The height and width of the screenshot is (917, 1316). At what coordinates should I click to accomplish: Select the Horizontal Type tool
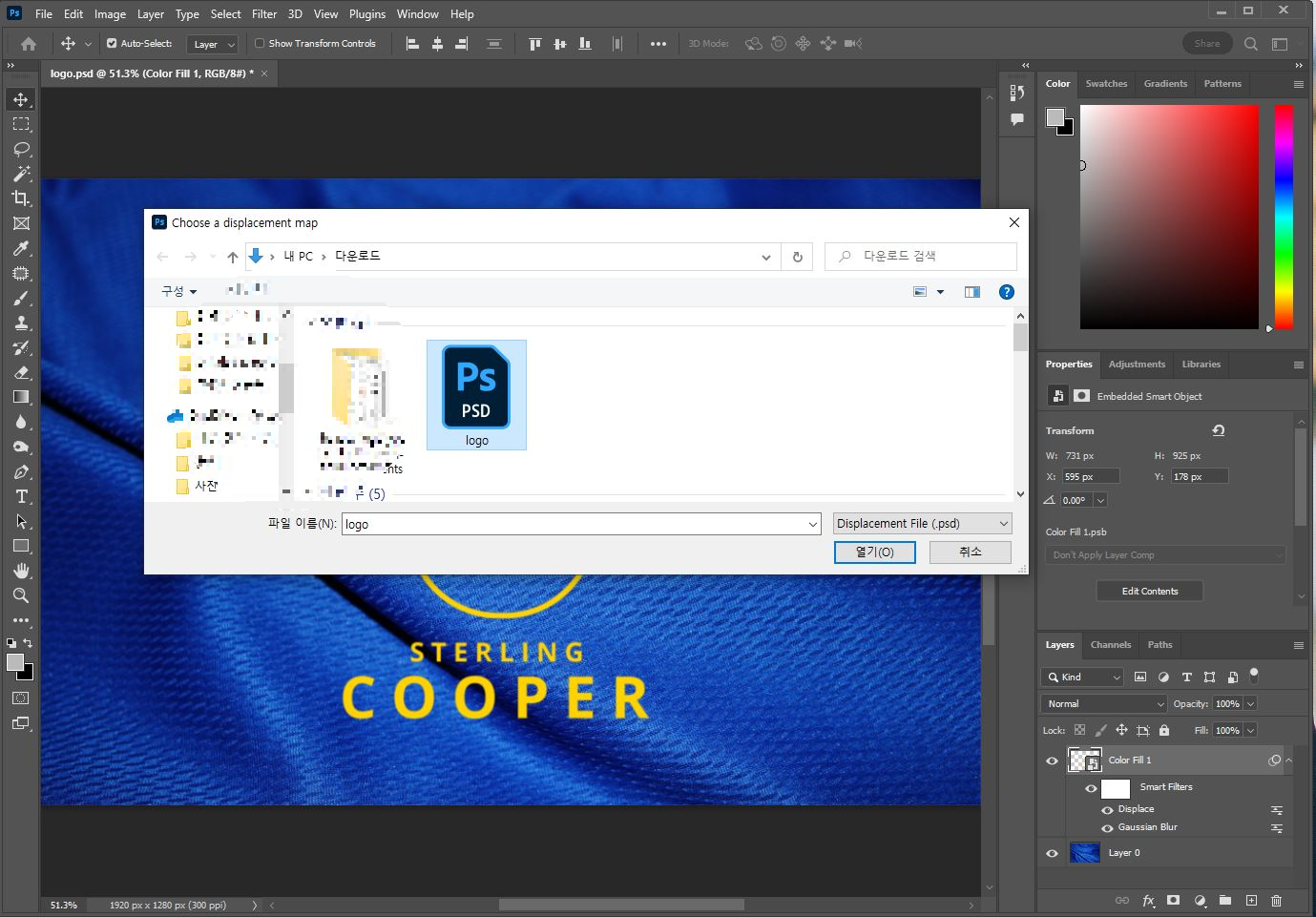pyautogui.click(x=21, y=496)
